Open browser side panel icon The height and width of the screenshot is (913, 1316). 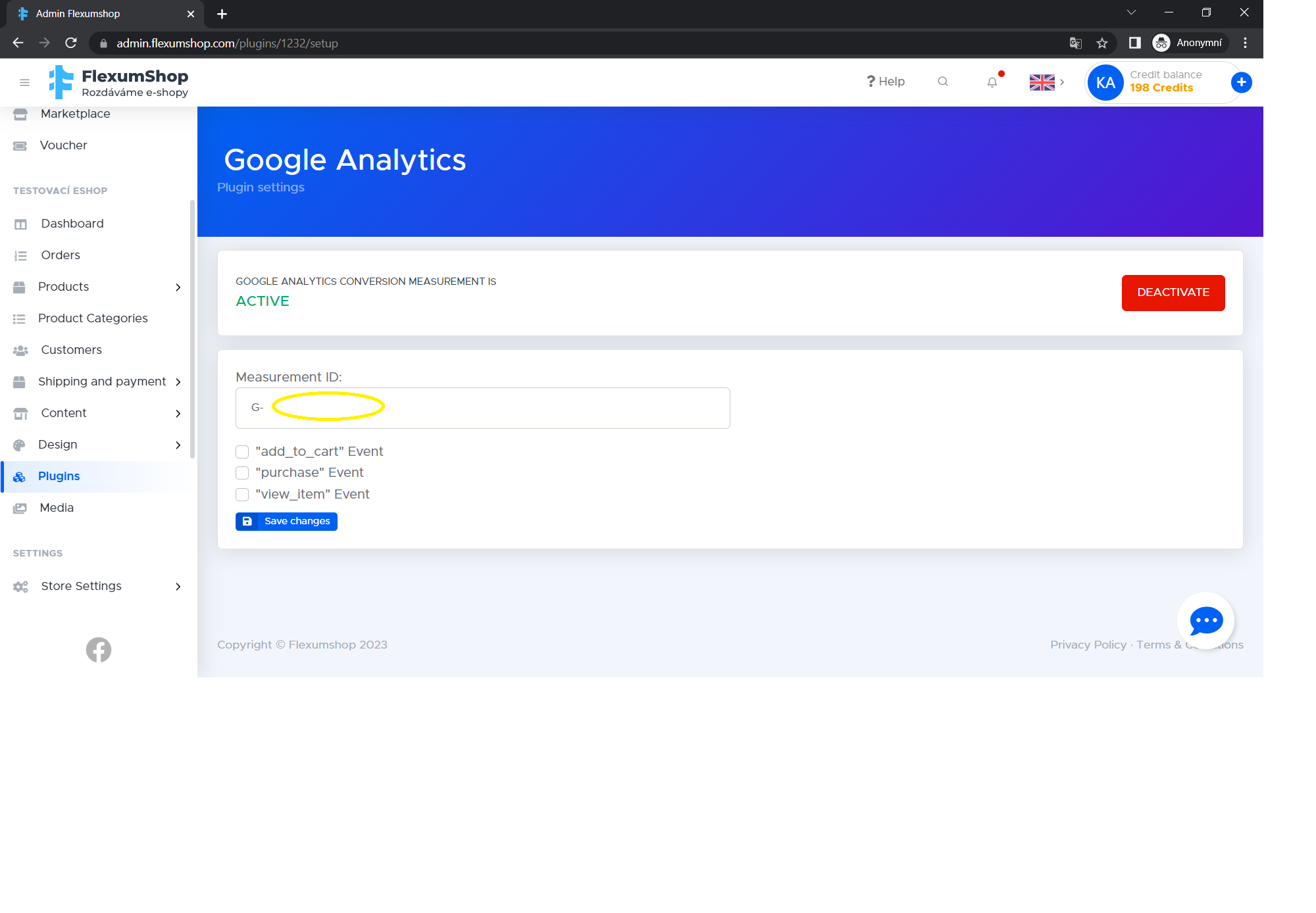coord(1134,43)
